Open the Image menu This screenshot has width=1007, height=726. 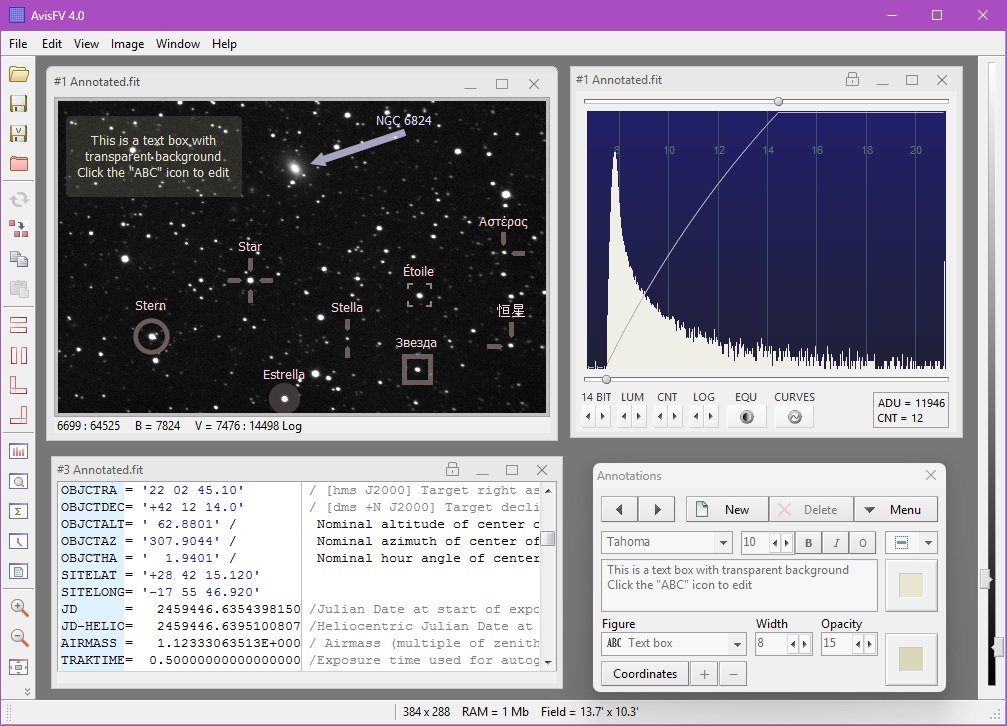pos(127,44)
